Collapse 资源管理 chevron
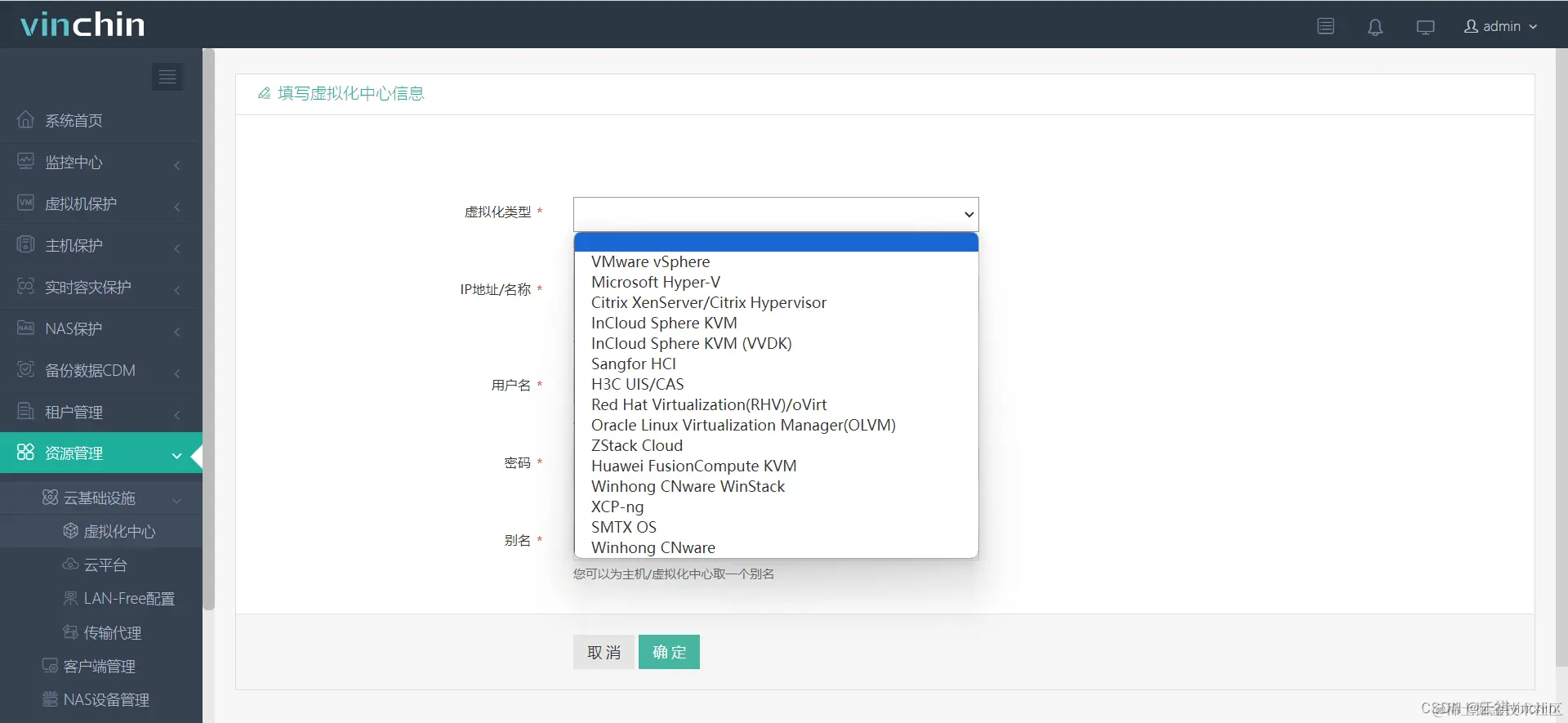The image size is (1568, 723). coord(176,455)
